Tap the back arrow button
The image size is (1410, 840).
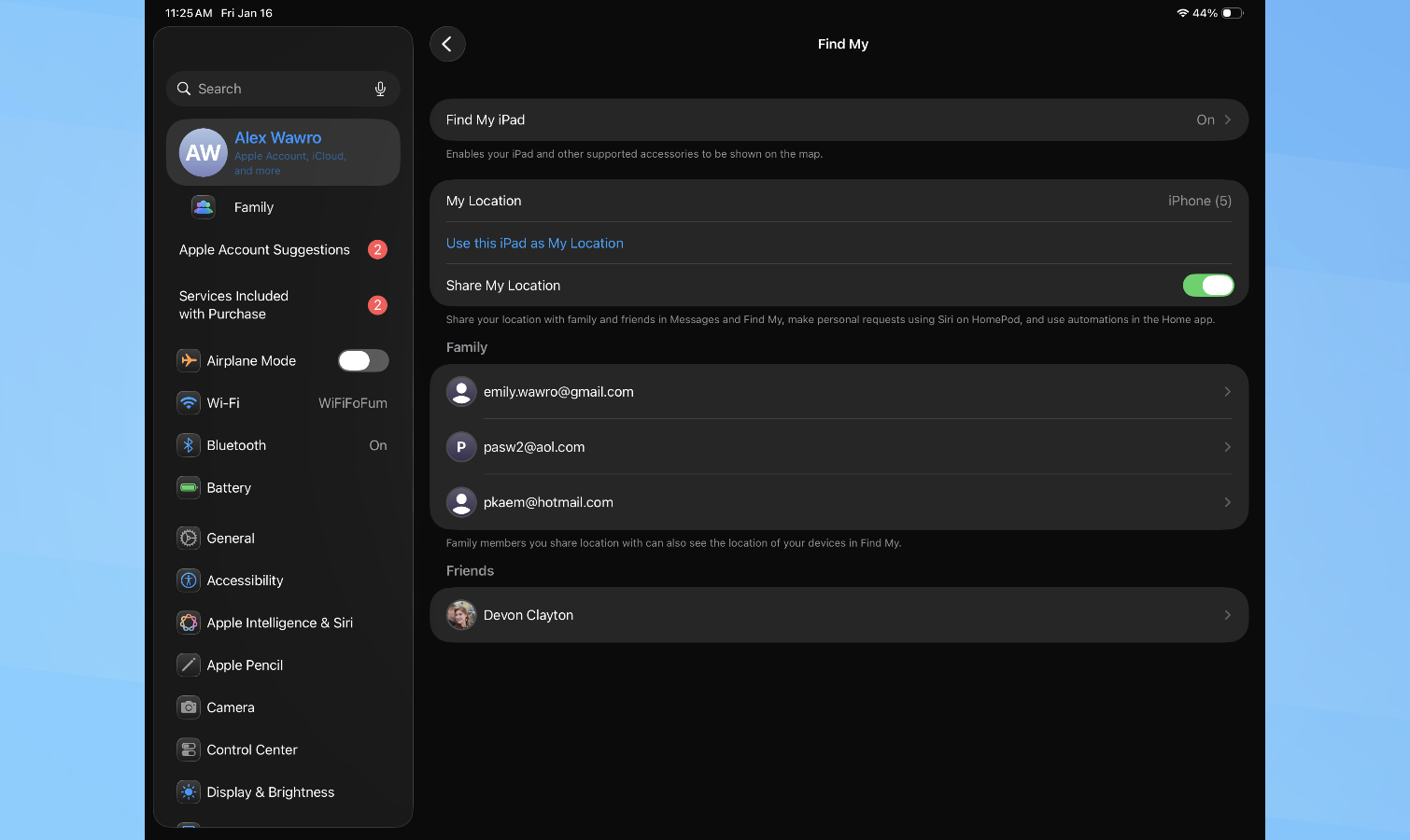(447, 44)
